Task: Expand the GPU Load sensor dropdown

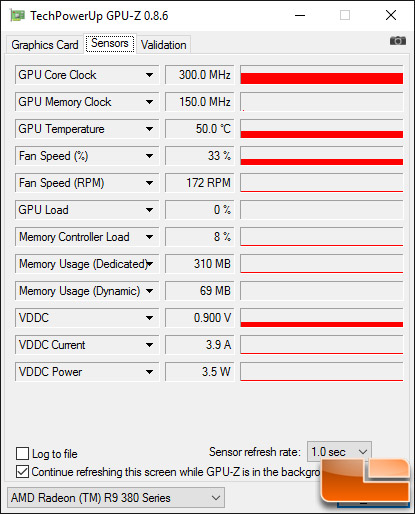Action: 149,210
